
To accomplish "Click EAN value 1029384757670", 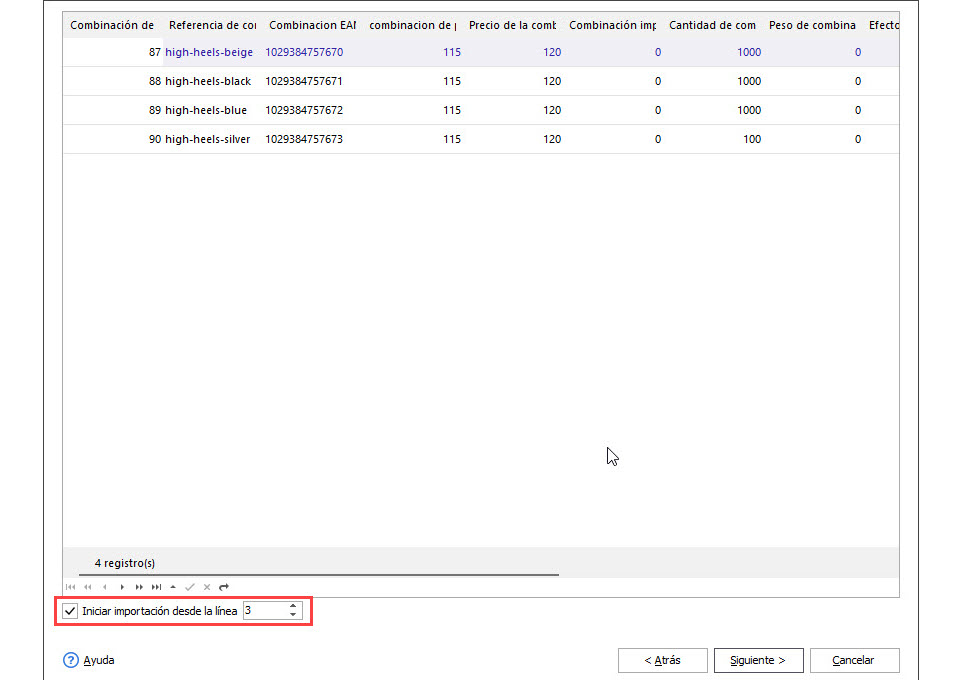I will pyautogui.click(x=304, y=53).
